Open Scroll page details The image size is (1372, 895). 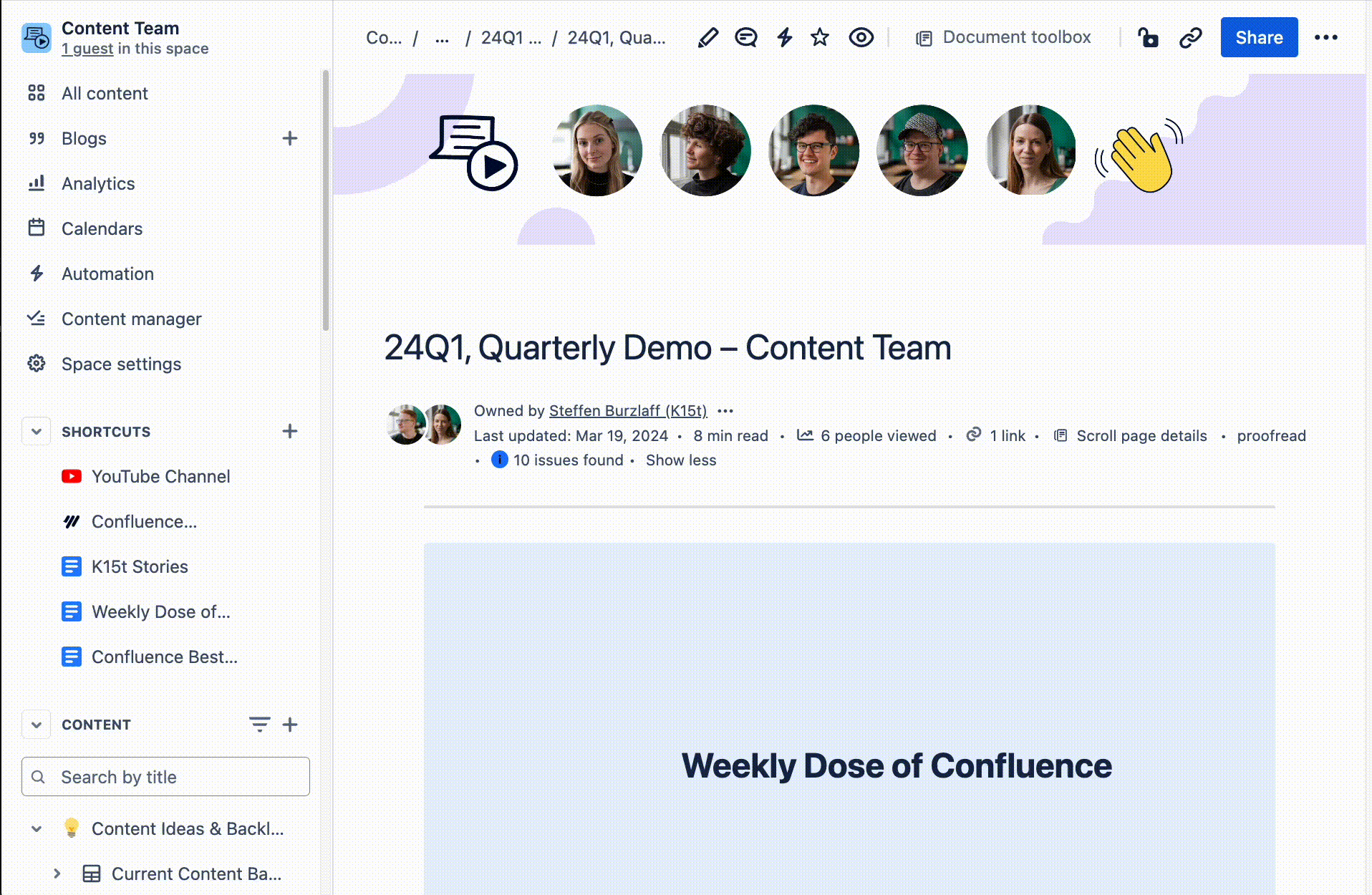tap(1131, 435)
